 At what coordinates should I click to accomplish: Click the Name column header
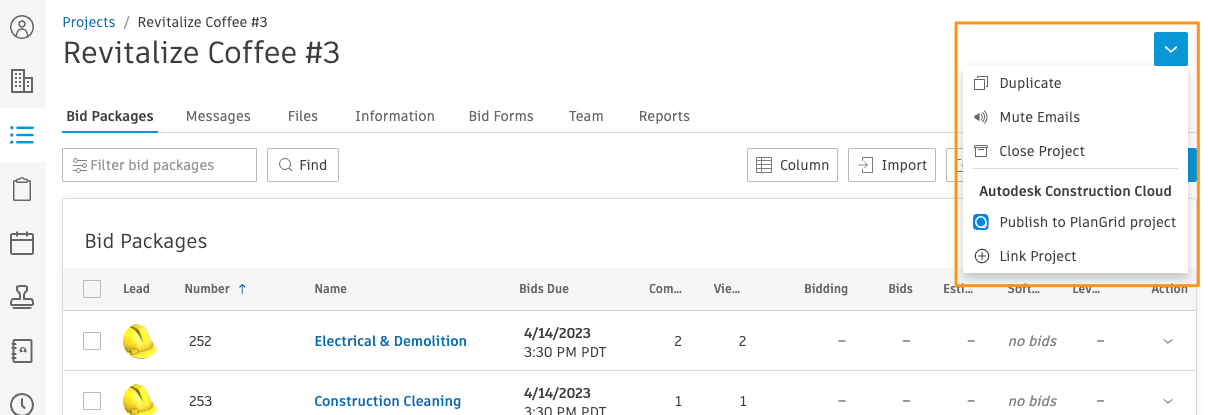[331, 289]
